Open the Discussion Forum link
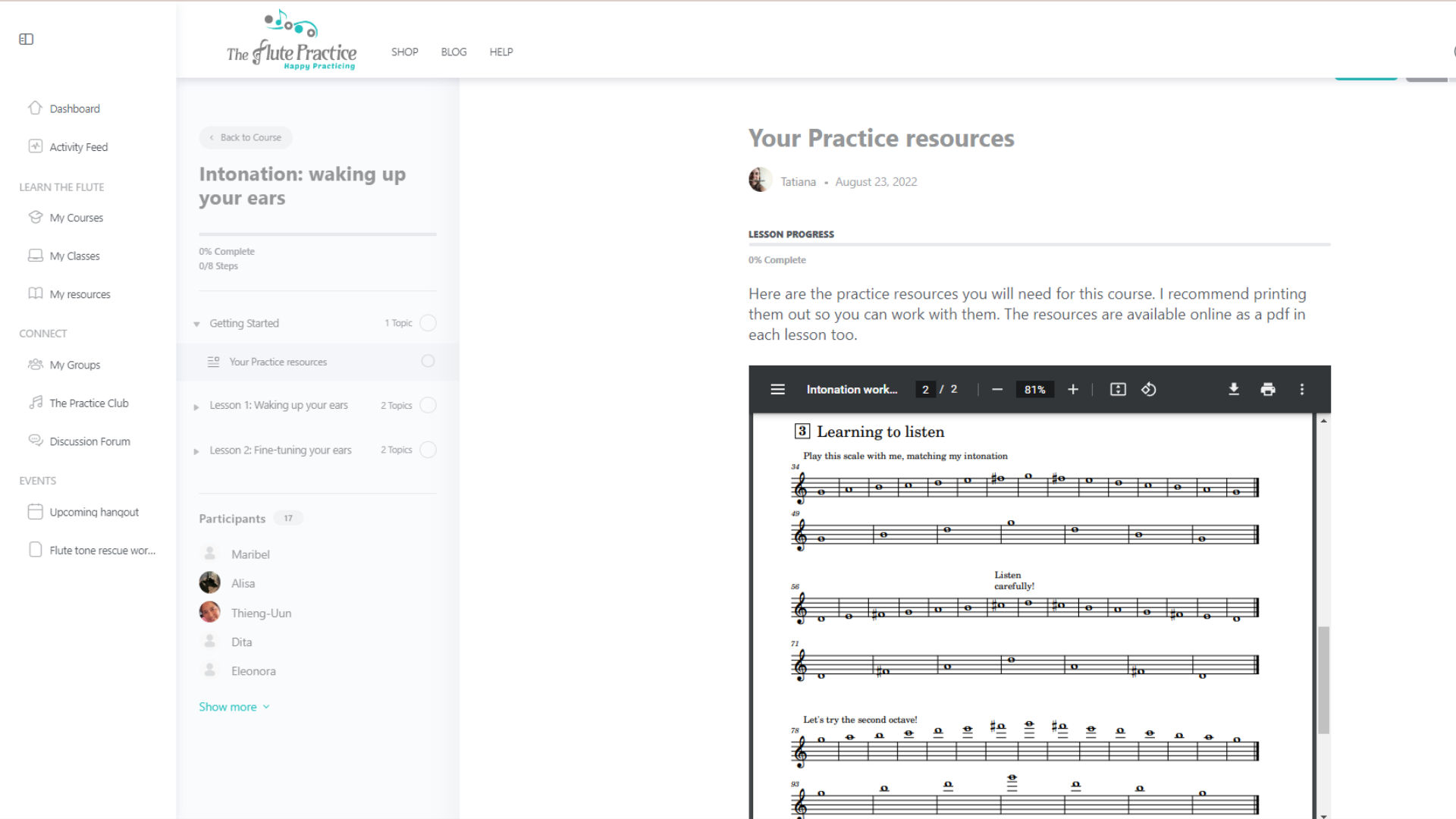The height and width of the screenshot is (819, 1456). pyautogui.click(x=89, y=441)
